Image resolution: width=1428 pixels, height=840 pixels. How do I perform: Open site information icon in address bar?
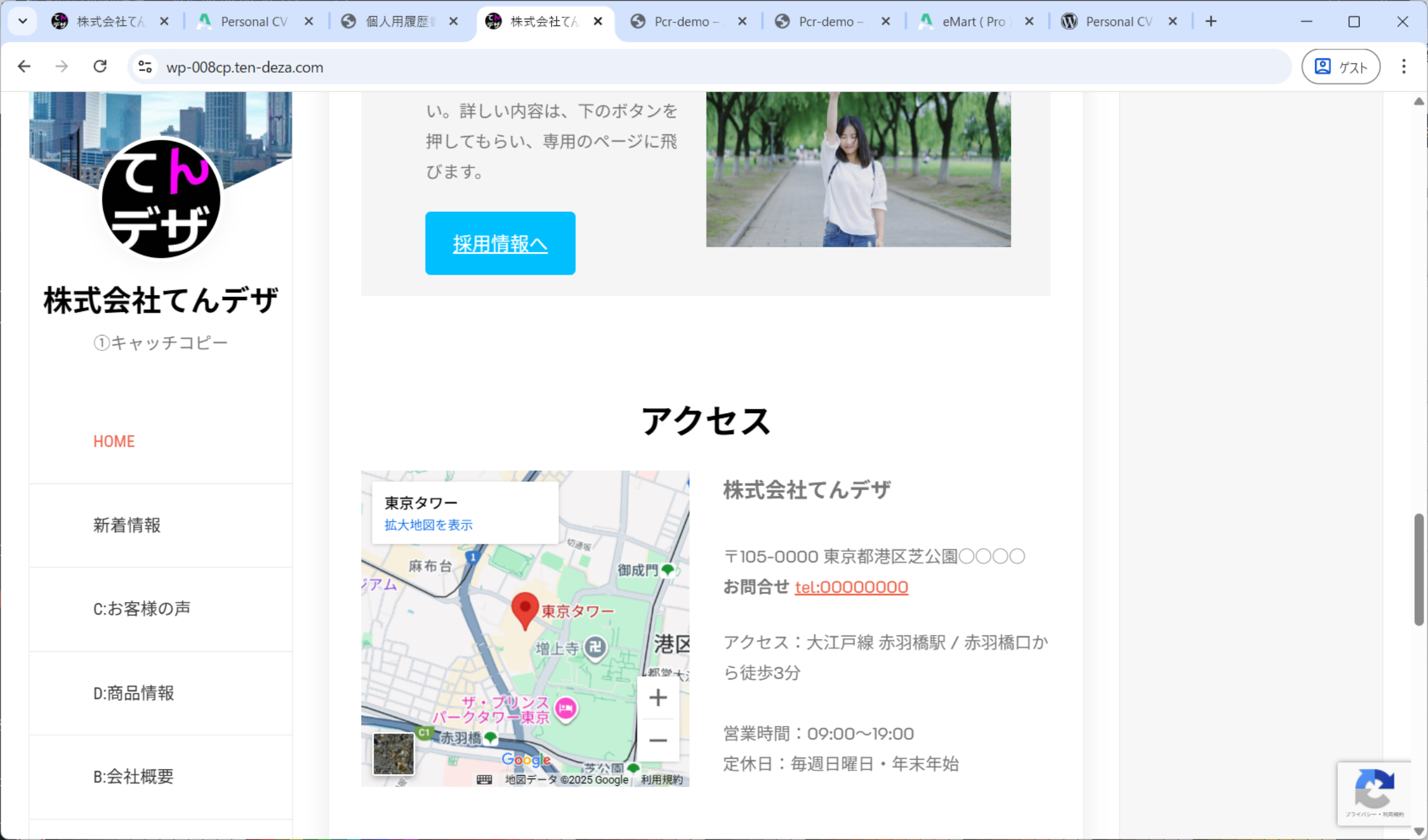tap(145, 66)
